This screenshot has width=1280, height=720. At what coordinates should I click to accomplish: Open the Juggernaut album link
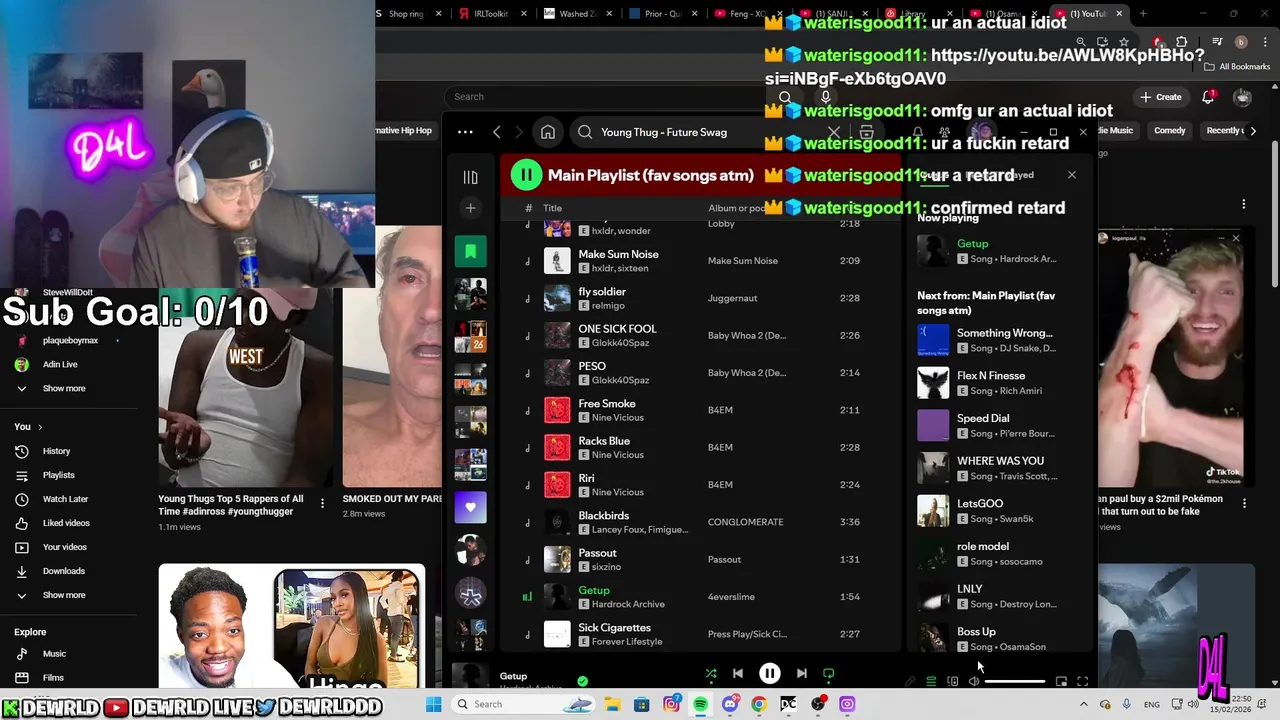pos(732,298)
